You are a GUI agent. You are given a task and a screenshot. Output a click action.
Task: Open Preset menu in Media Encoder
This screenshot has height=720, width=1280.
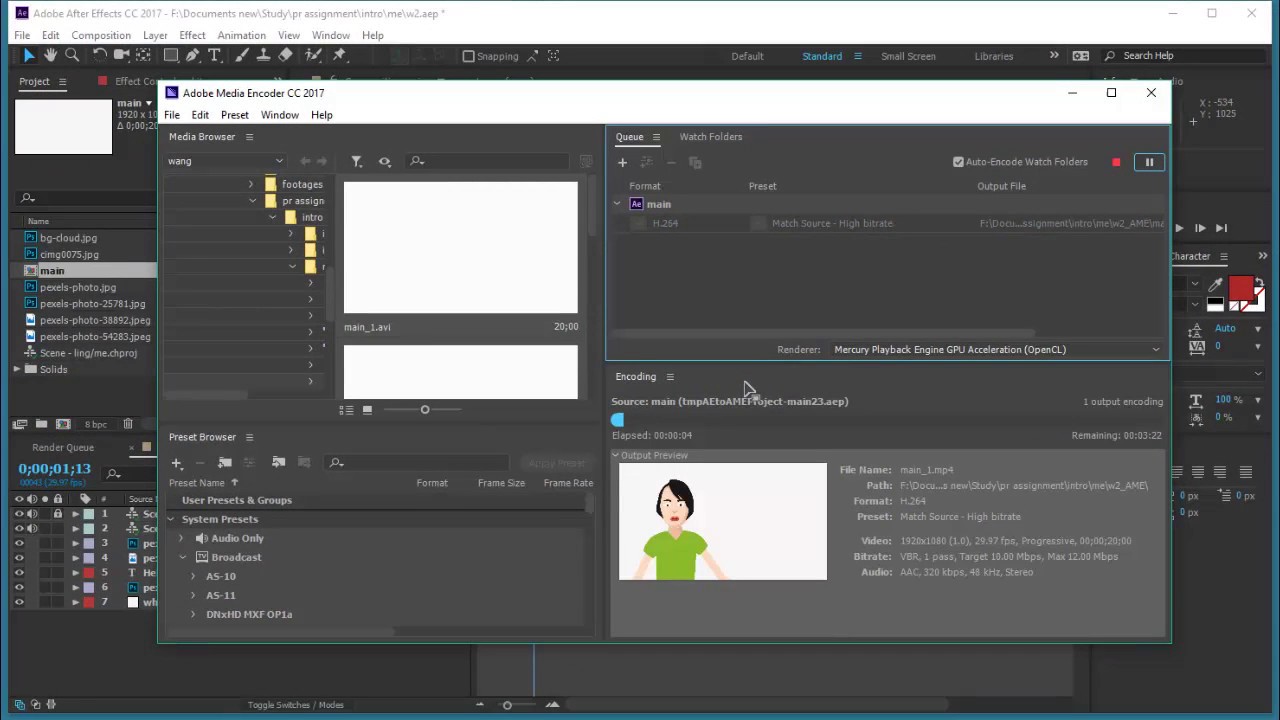[234, 115]
